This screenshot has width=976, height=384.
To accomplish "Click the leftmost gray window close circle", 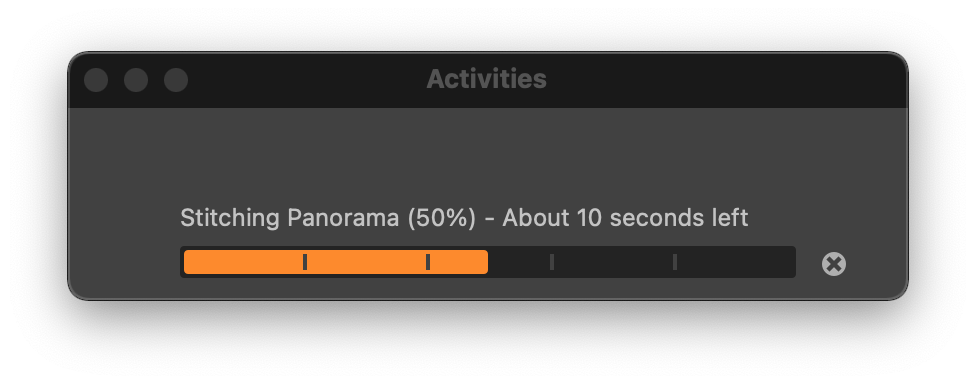I will [96, 80].
